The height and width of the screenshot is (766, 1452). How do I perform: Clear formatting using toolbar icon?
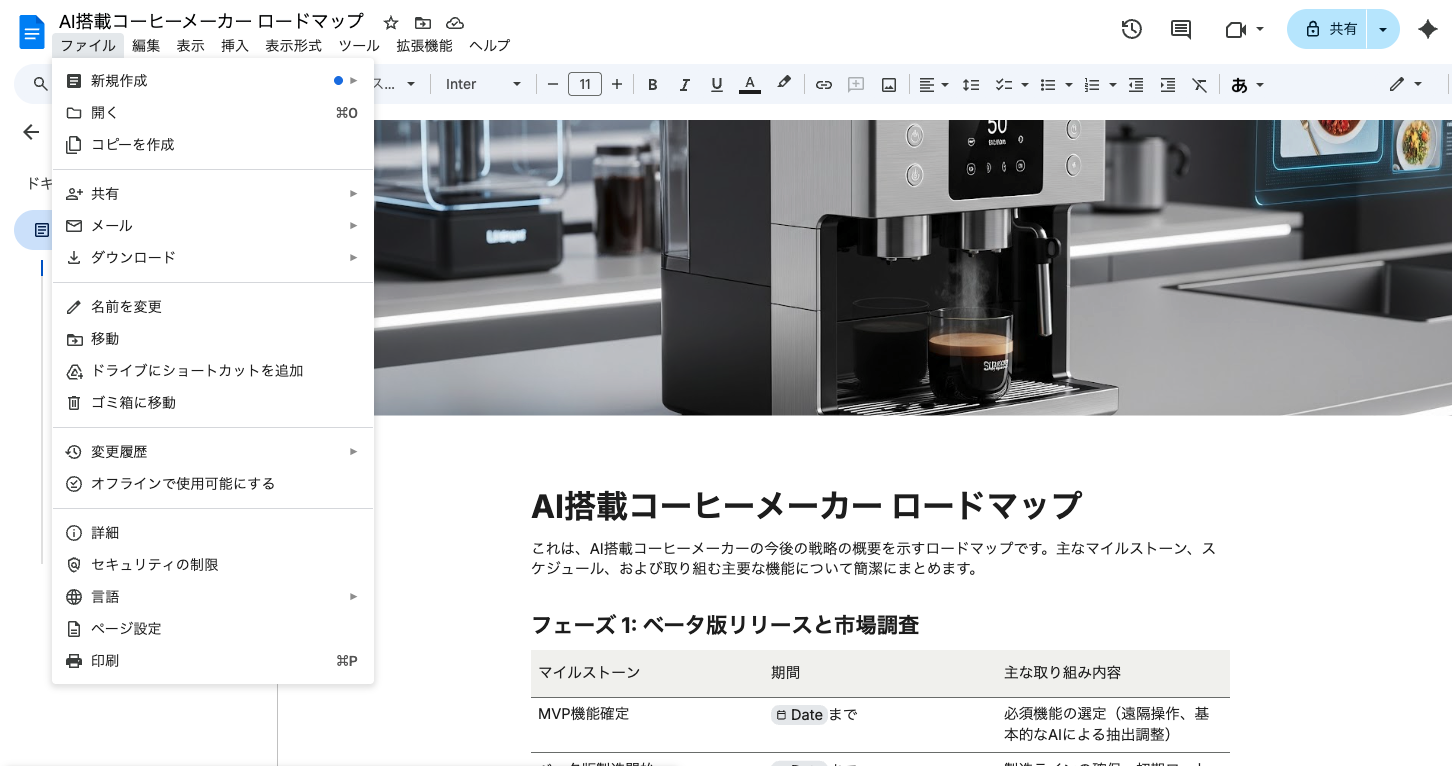[1199, 84]
